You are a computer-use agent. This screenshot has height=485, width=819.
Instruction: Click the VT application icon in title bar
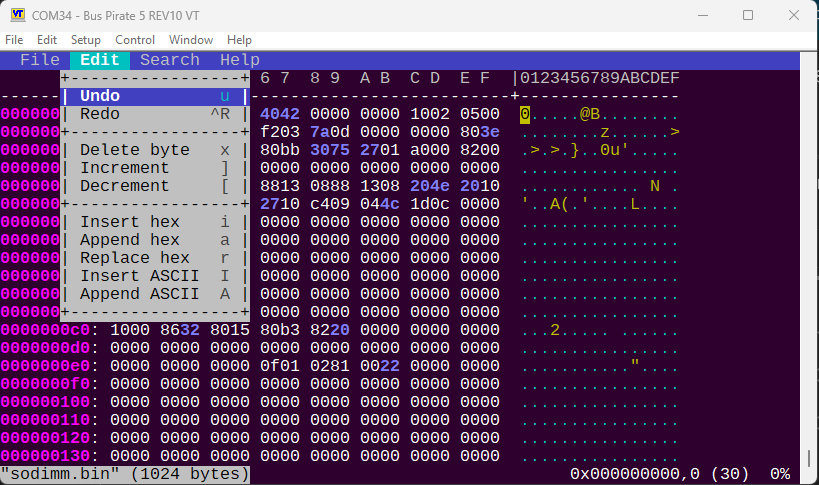point(17,15)
